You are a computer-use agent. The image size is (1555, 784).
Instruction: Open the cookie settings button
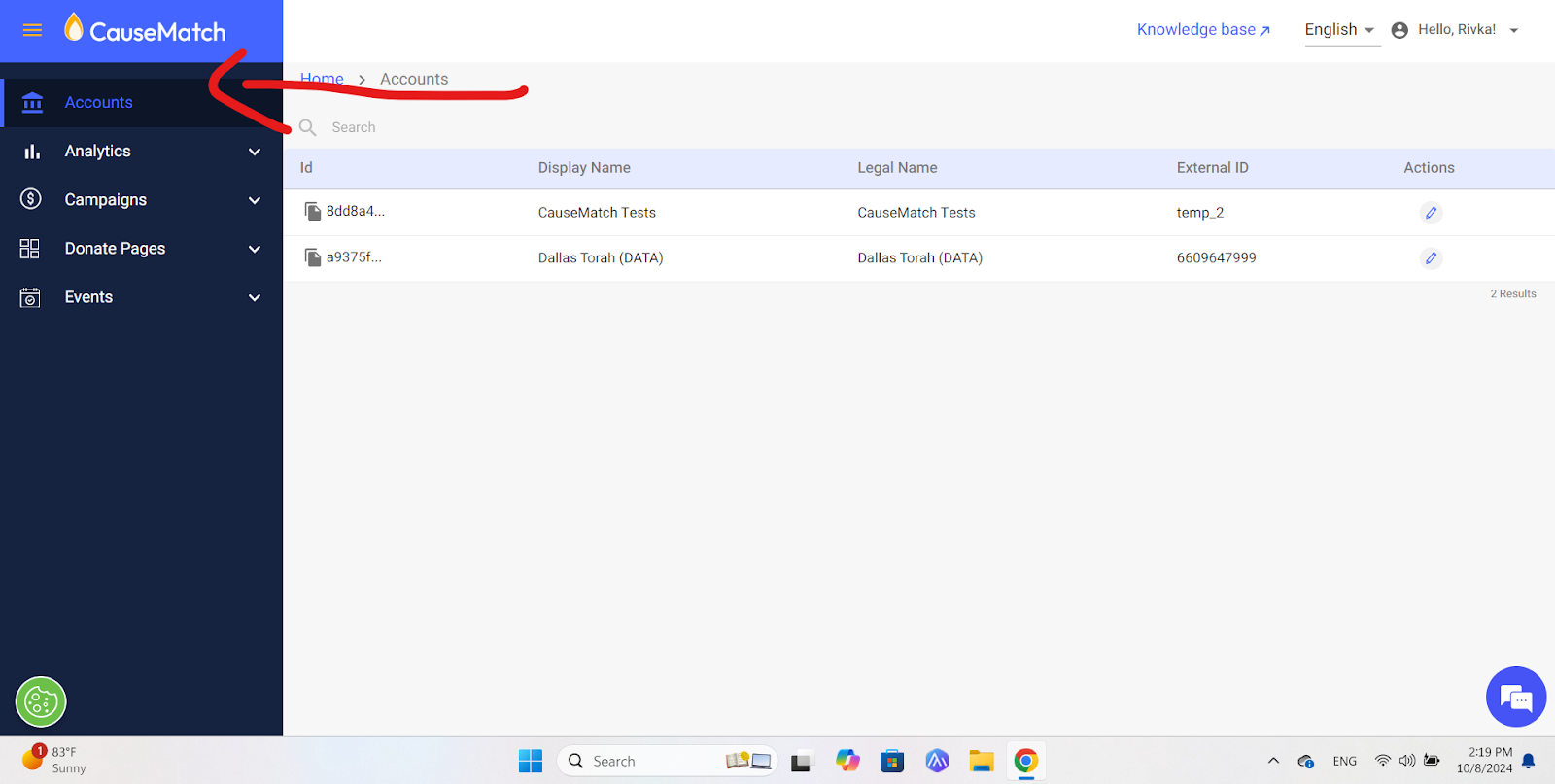click(41, 701)
